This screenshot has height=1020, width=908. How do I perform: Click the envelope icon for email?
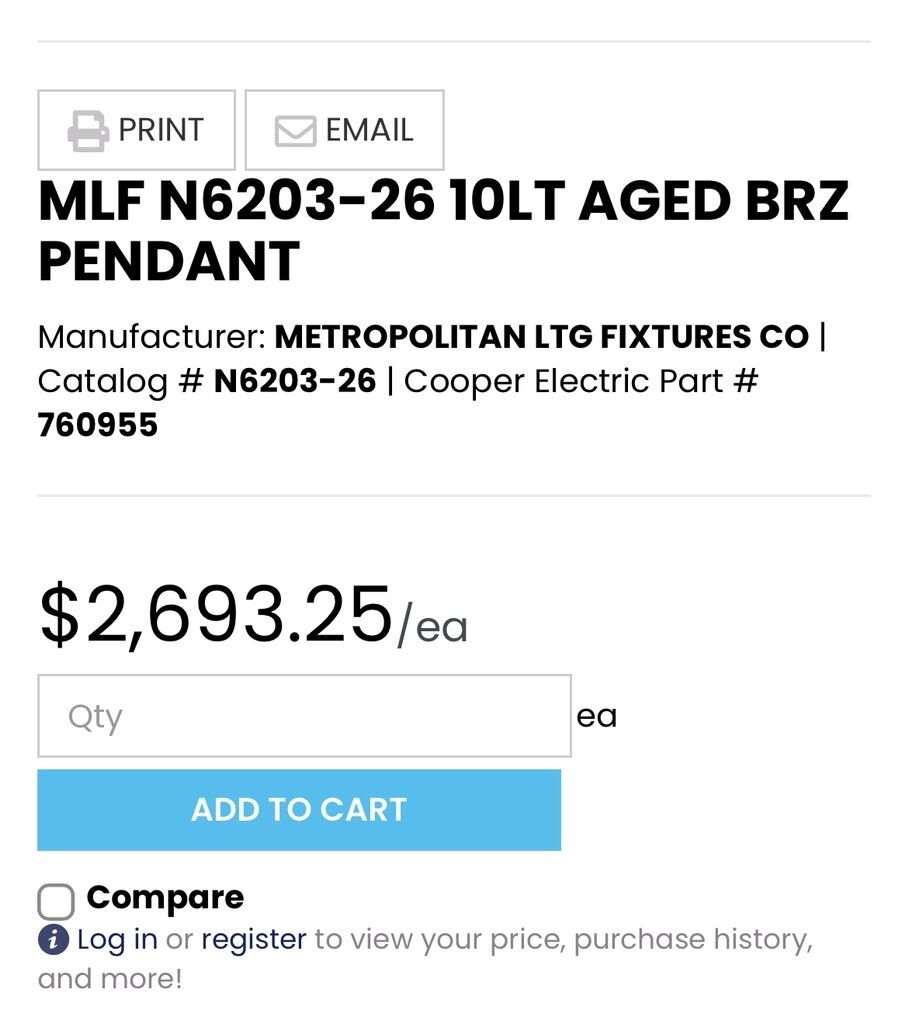[295, 131]
